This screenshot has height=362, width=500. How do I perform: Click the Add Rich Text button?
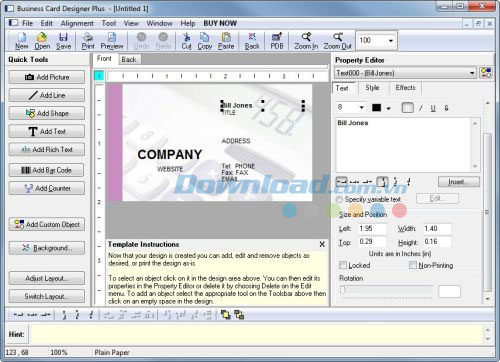[x=47, y=150]
